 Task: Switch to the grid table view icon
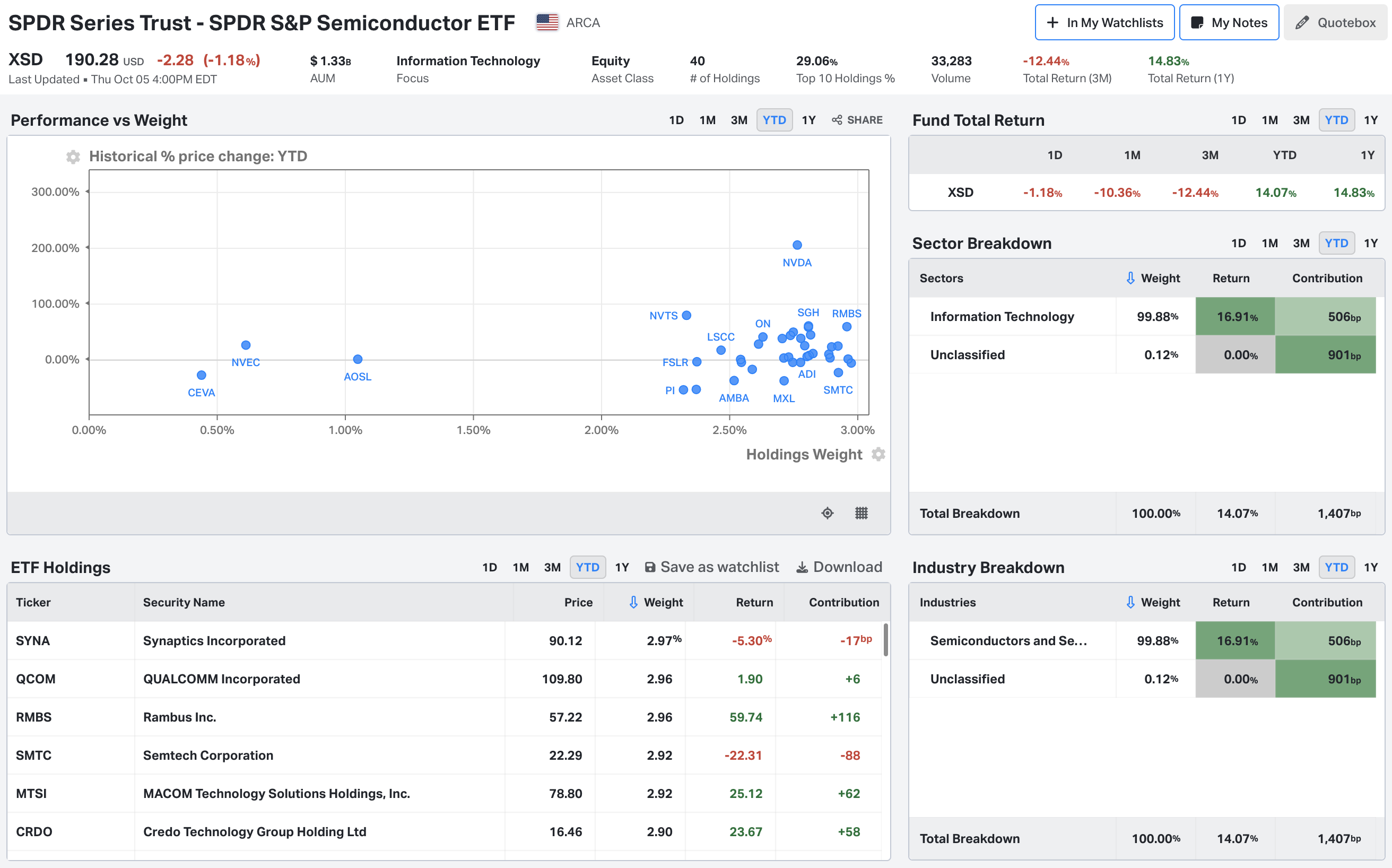point(861,513)
